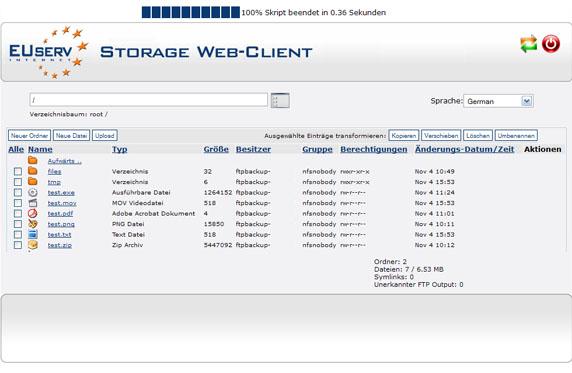The height and width of the screenshot is (373, 572).
Task: Click the green-orange refresh arrows icon
Action: (528, 44)
